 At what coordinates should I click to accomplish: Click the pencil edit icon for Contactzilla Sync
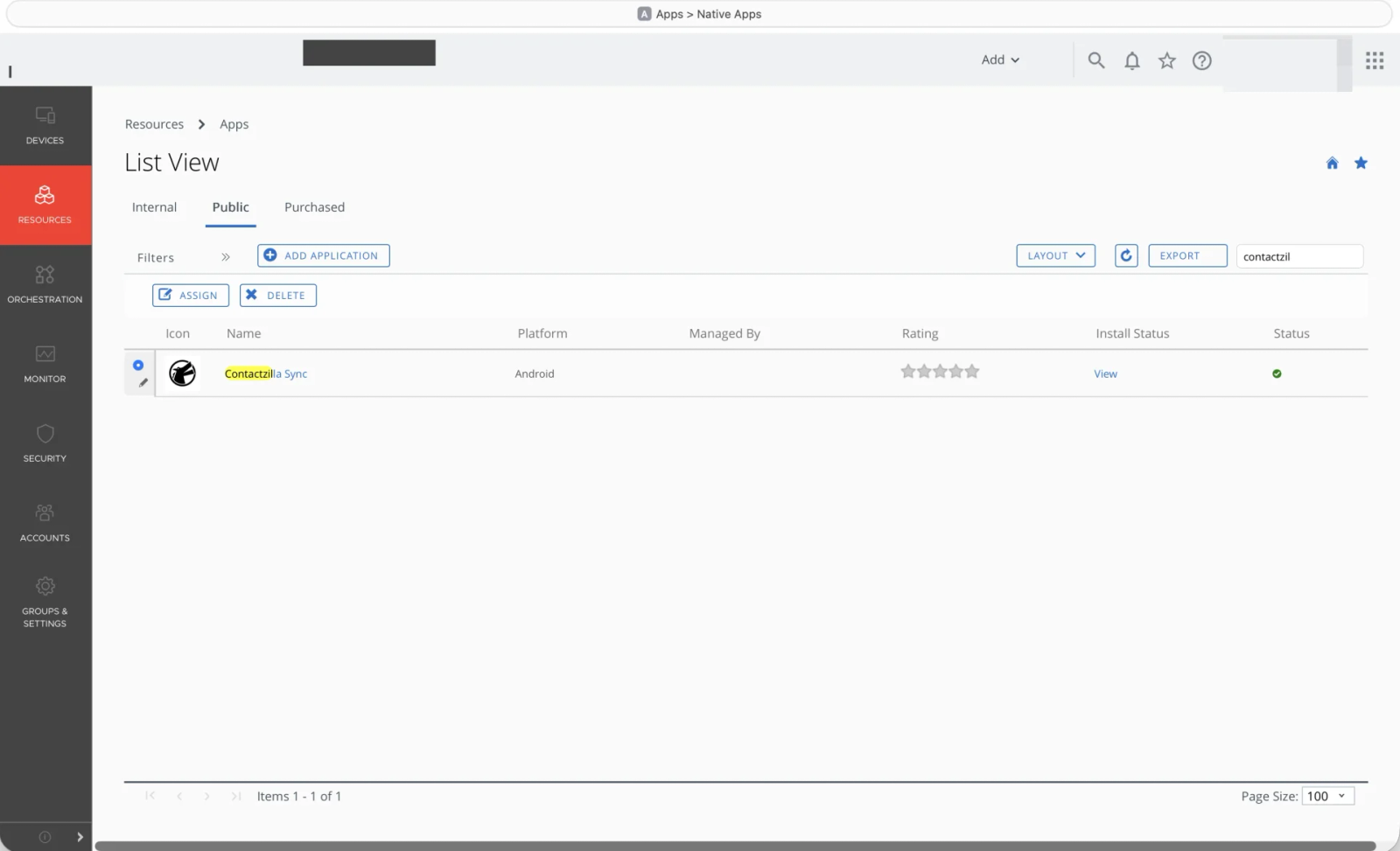(x=143, y=382)
